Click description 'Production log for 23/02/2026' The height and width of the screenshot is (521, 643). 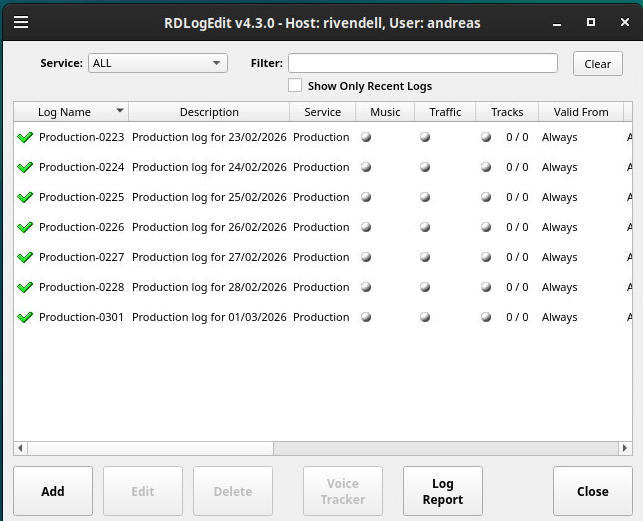[209, 137]
